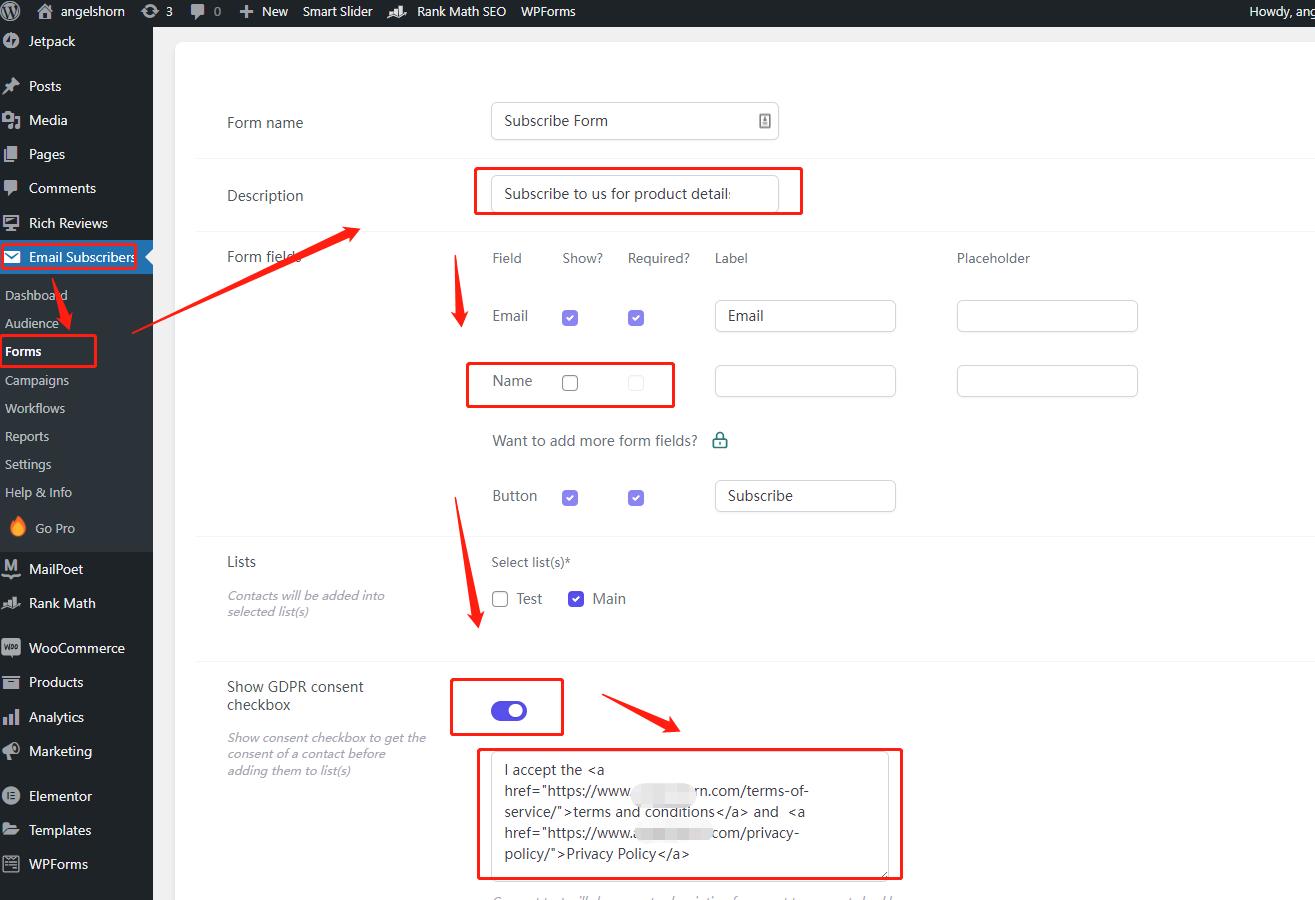
Task: Click the Pages icon in sidebar
Action: click(11, 154)
